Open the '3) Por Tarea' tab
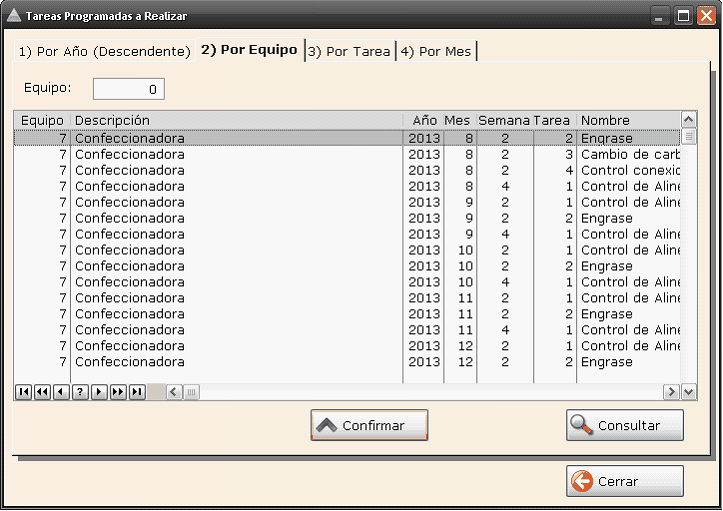723x511 pixels. (349, 51)
